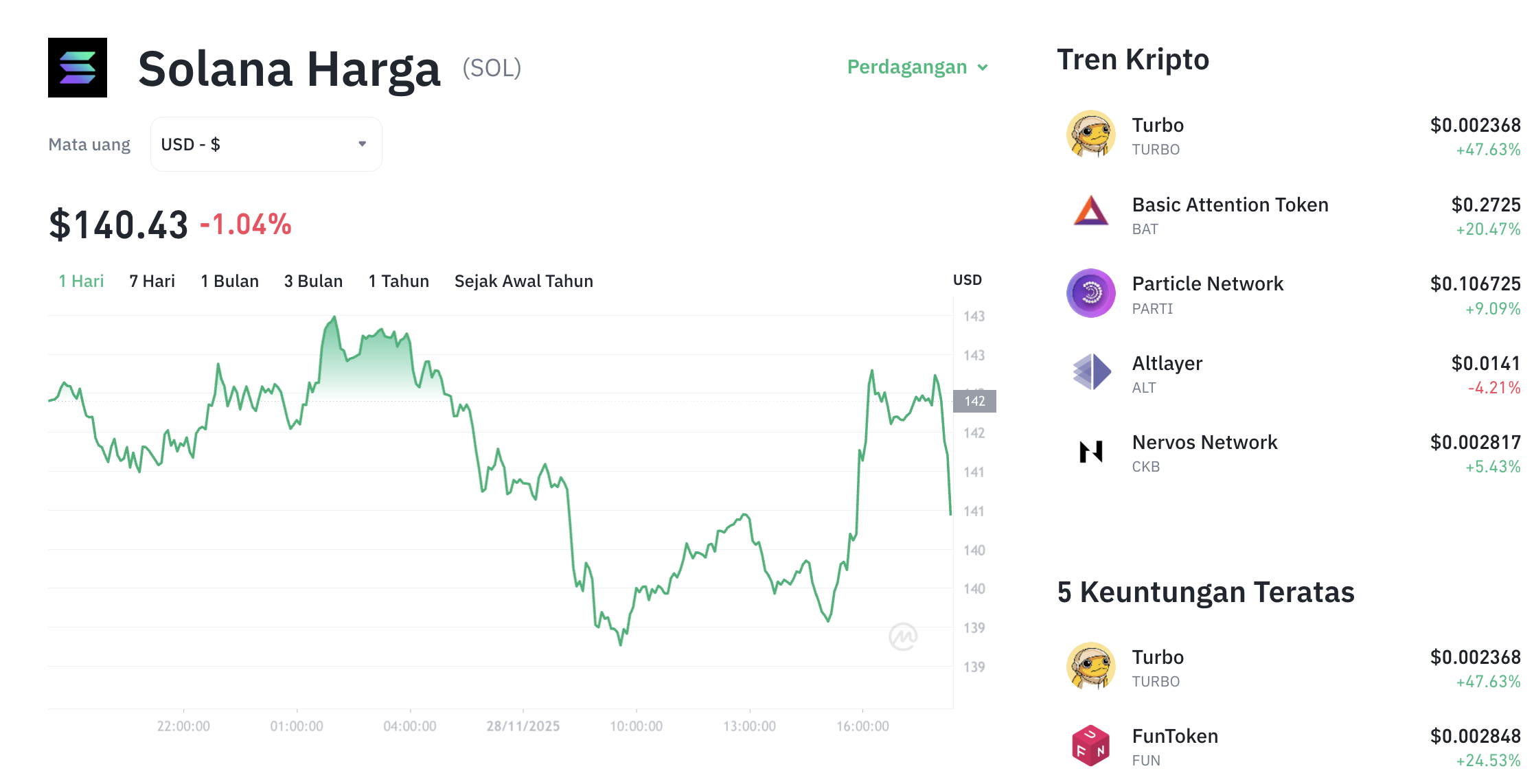Open the Basic Attention Token page
The image size is (1534, 784).
click(x=1230, y=205)
